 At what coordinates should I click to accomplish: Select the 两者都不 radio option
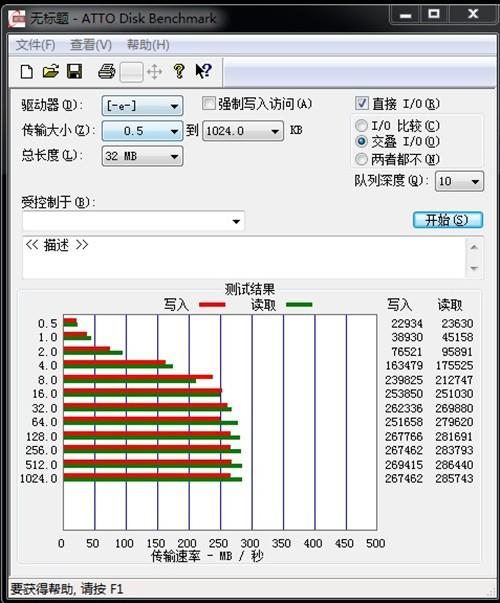tap(361, 159)
